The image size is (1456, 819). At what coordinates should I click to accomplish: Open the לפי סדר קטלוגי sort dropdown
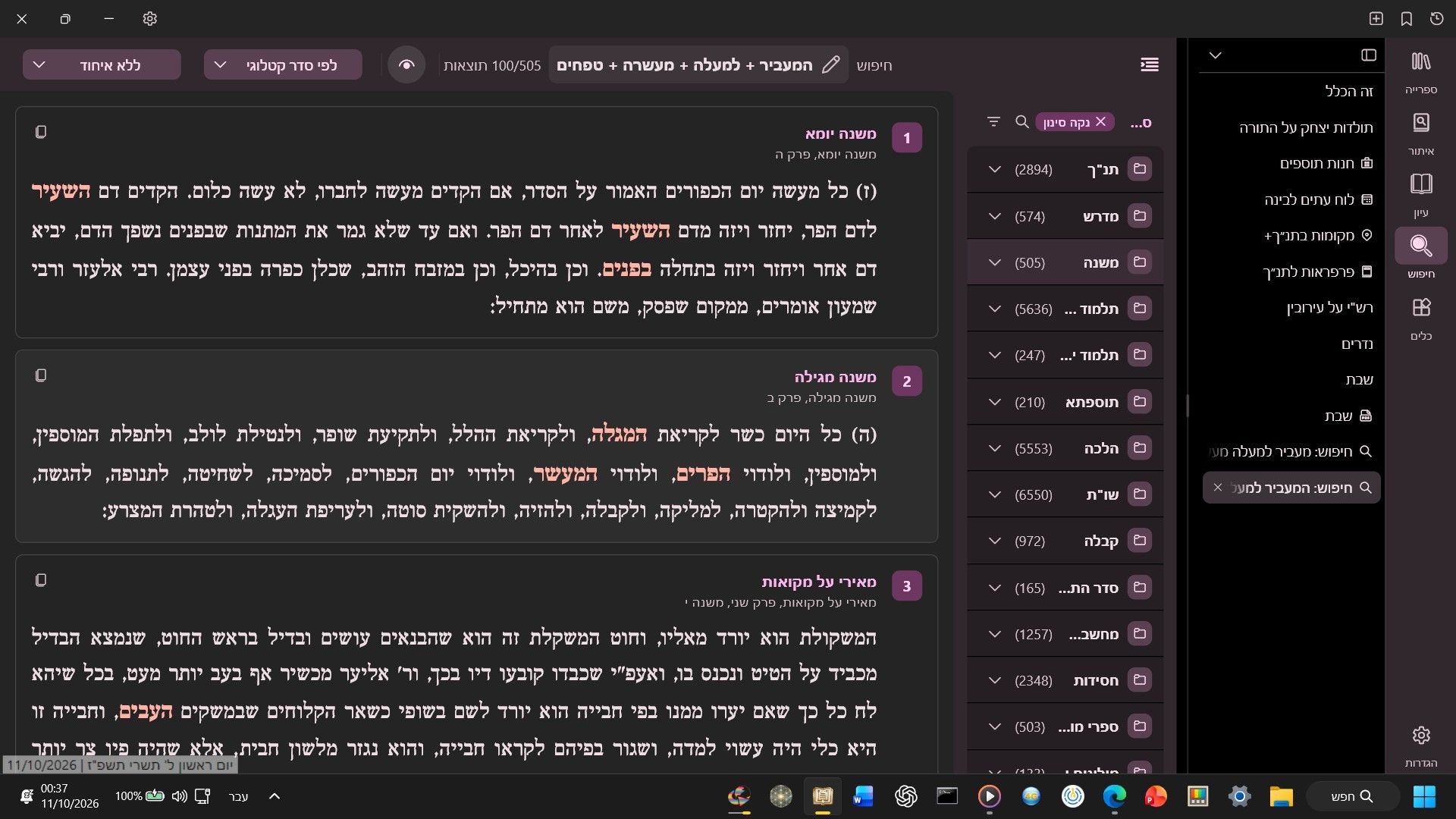point(283,65)
